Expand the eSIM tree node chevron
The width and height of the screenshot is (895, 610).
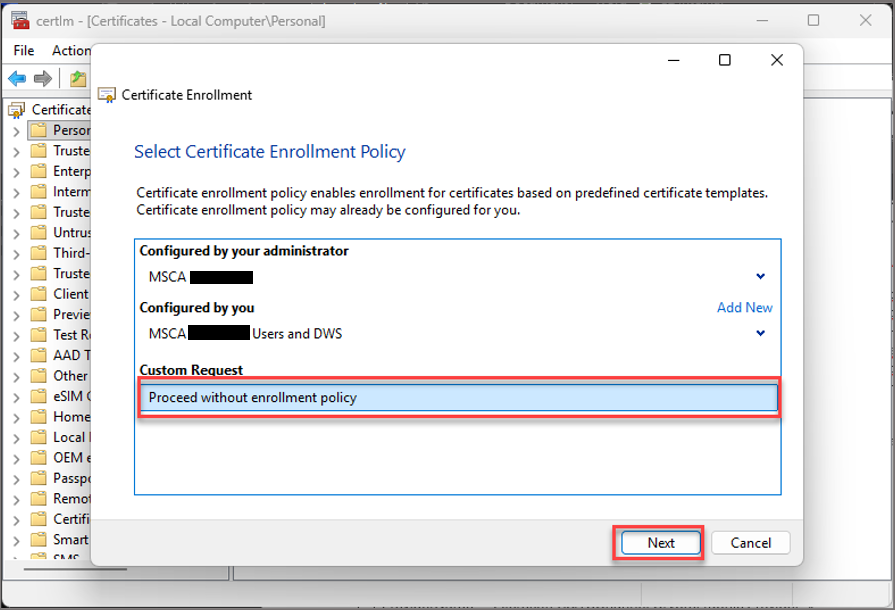[x=16, y=397]
